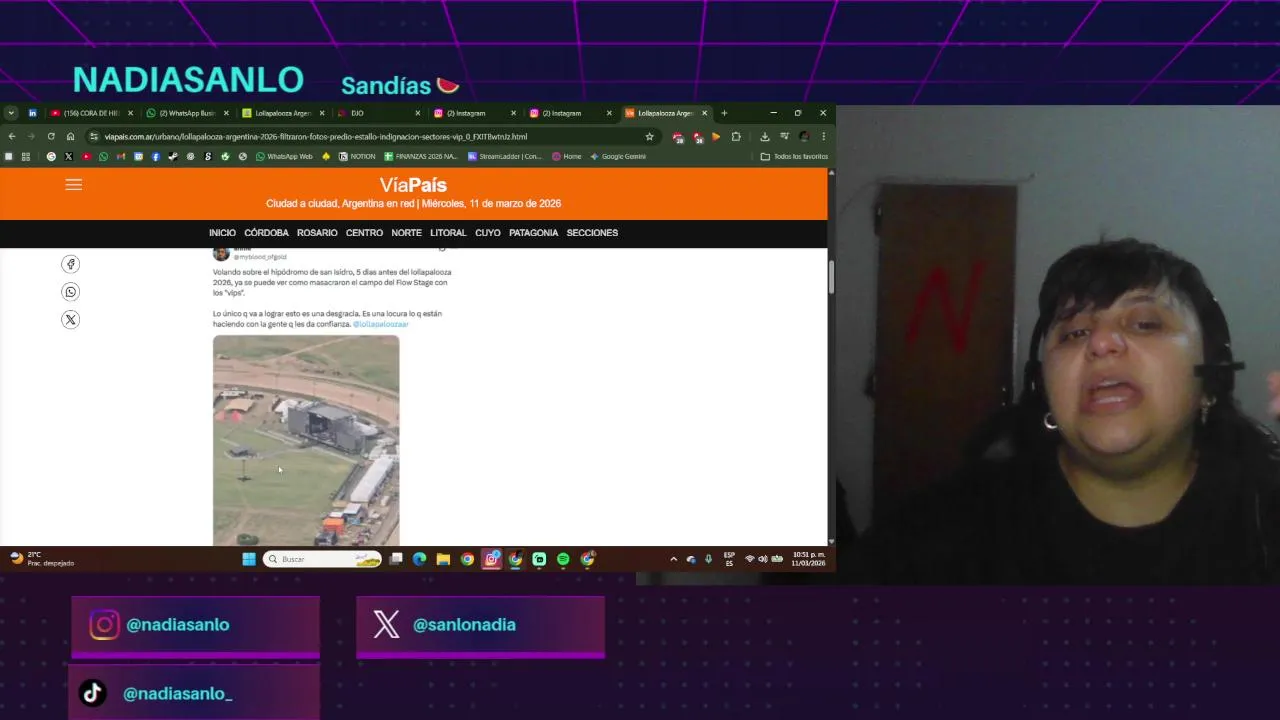Open File Explorer from the taskbar
Viewport: 1280px width, 720px height.
pyautogui.click(x=443, y=559)
